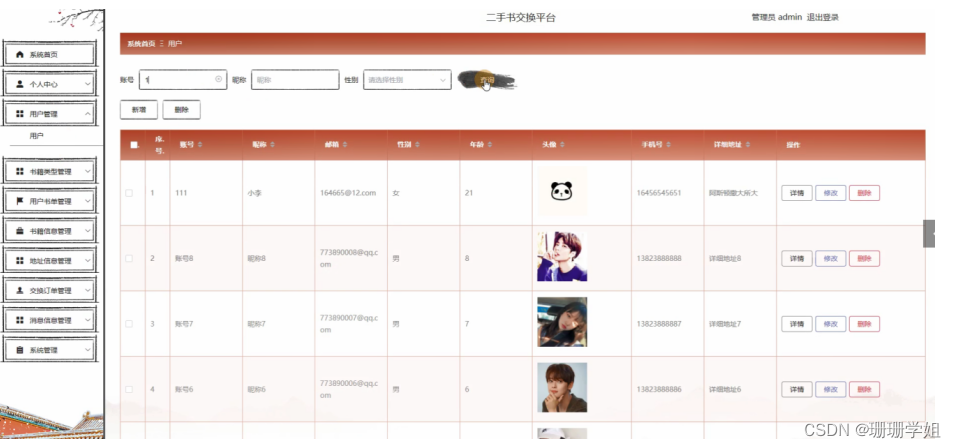Screen dimensions: 956x448
Task: Expand the 交换订单管理 menu chevron
Action: click(88, 290)
